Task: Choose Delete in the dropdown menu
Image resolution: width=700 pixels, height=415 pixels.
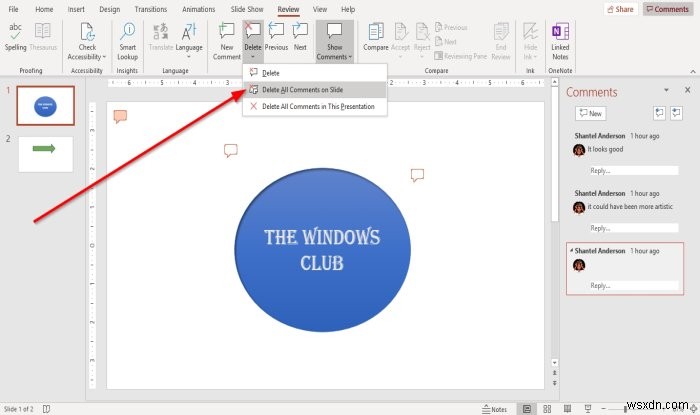Action: [315, 73]
